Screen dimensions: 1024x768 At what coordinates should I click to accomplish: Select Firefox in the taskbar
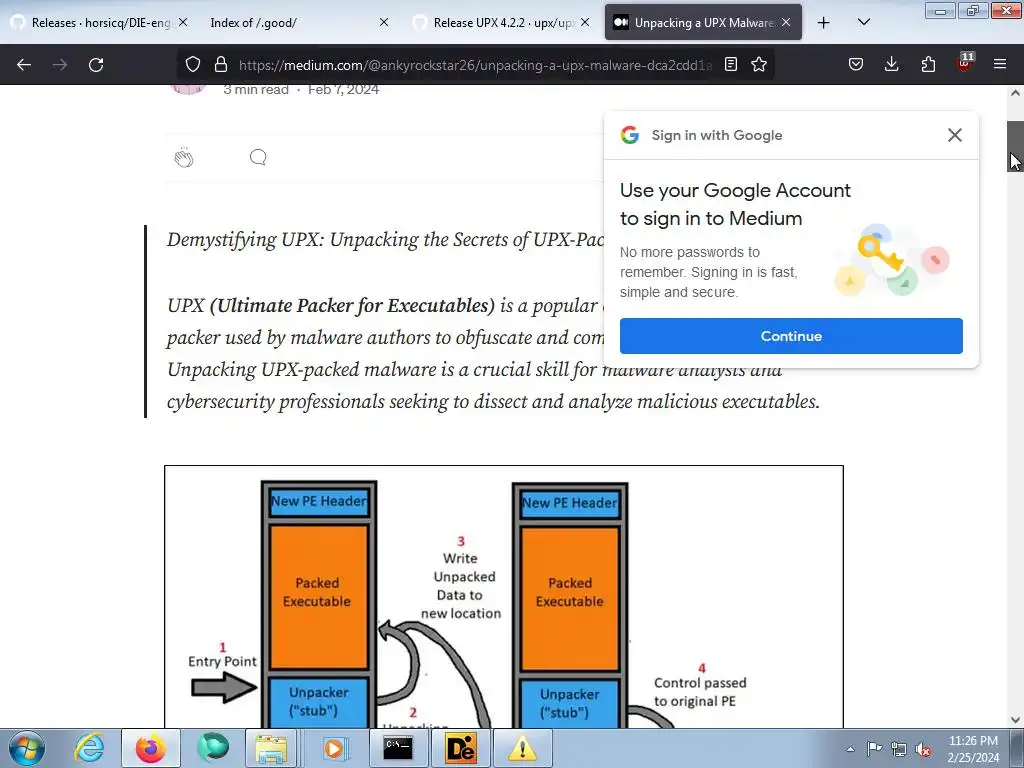click(x=151, y=748)
